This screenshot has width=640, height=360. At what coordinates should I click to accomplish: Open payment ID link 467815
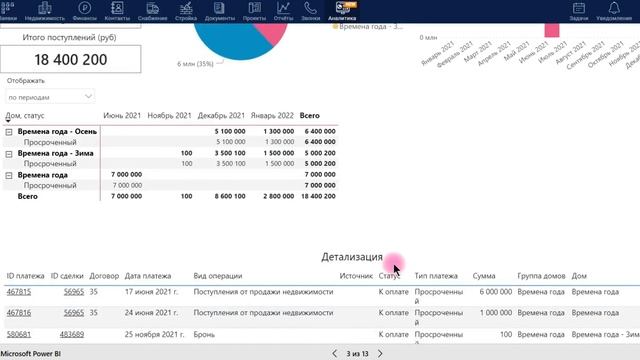19,292
